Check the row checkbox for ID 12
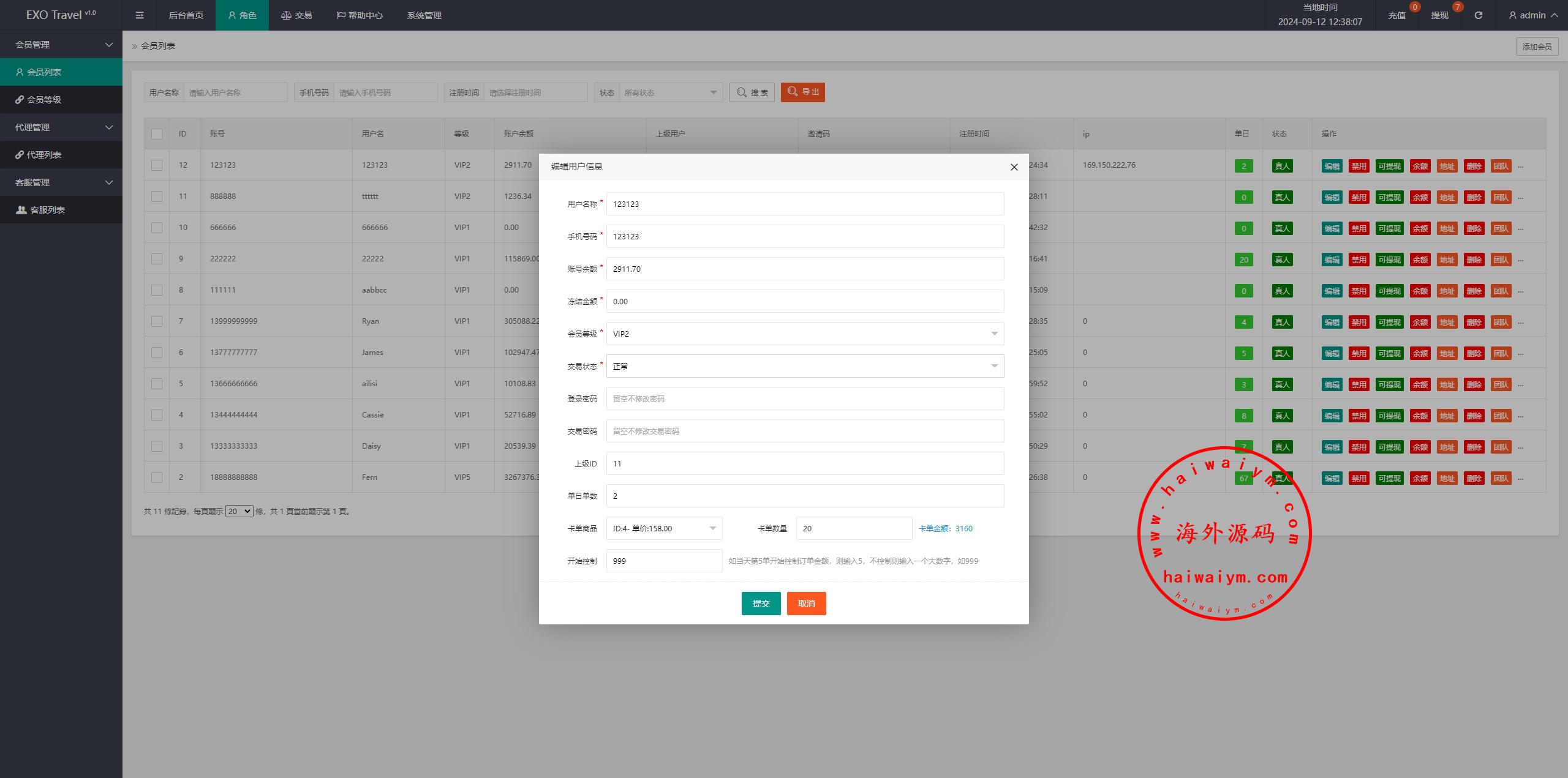 [x=157, y=165]
